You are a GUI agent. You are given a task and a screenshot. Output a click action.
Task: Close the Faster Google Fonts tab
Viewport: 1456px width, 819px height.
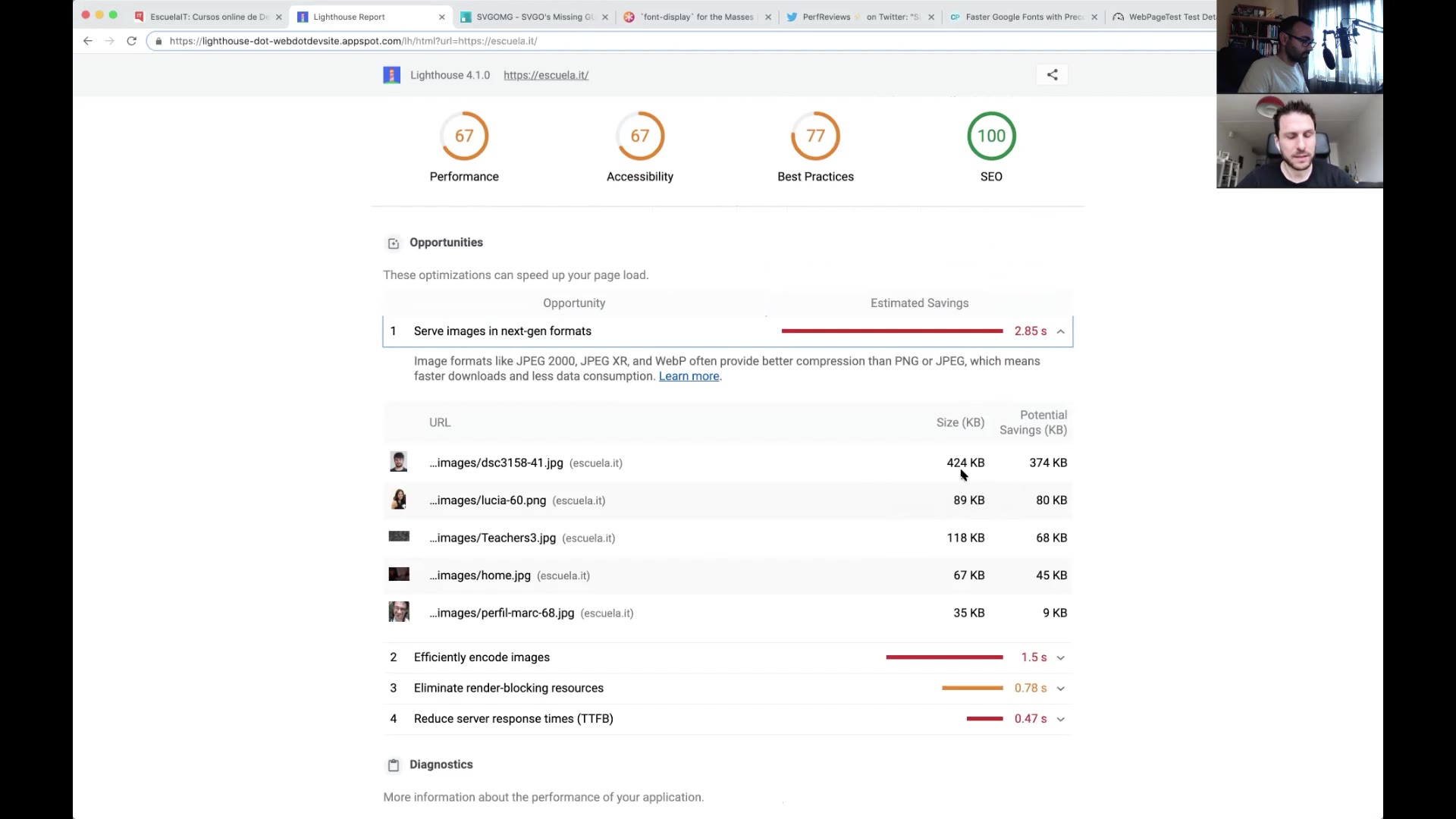point(1094,17)
